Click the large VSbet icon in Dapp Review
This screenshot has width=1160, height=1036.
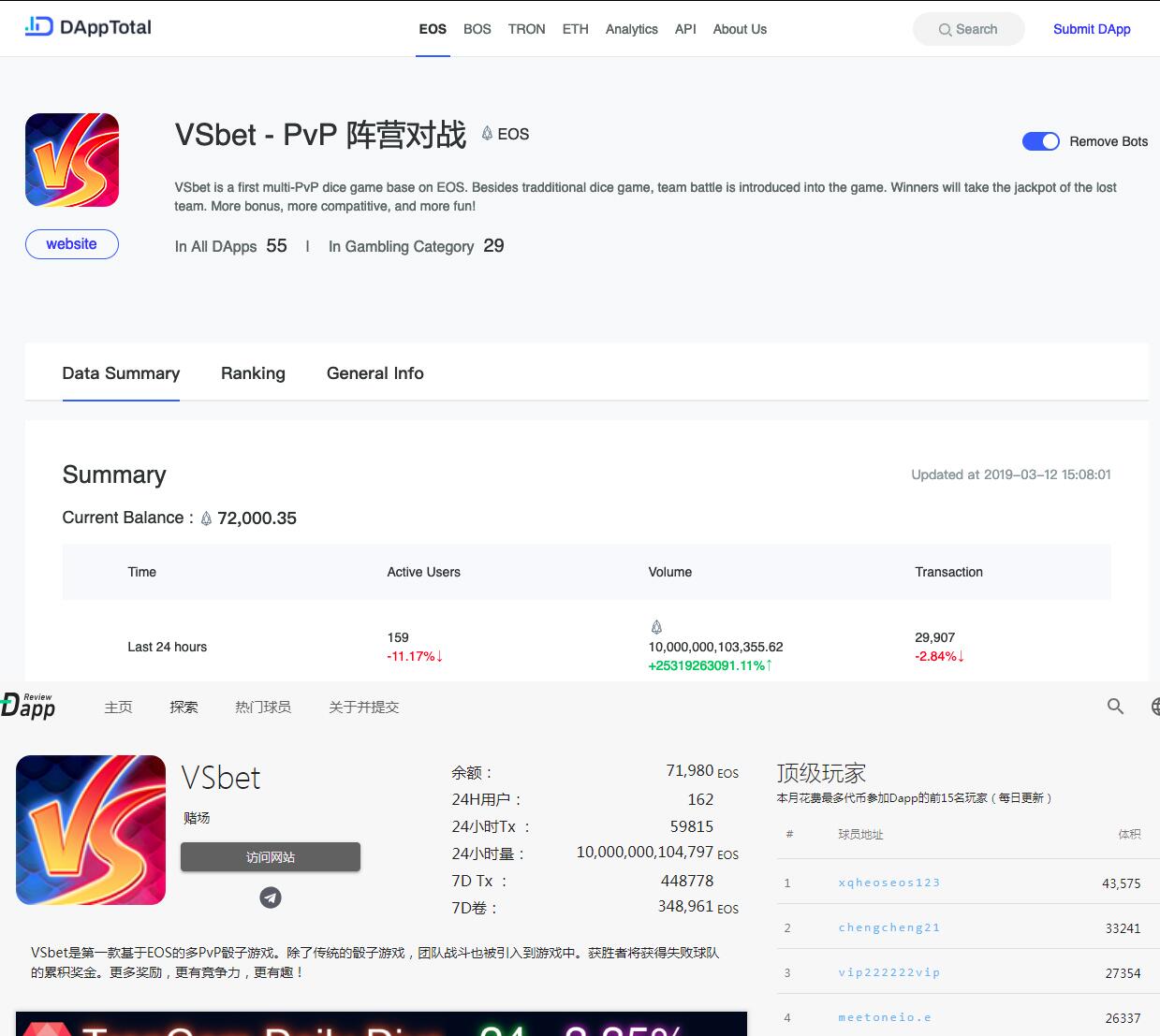tap(91, 830)
